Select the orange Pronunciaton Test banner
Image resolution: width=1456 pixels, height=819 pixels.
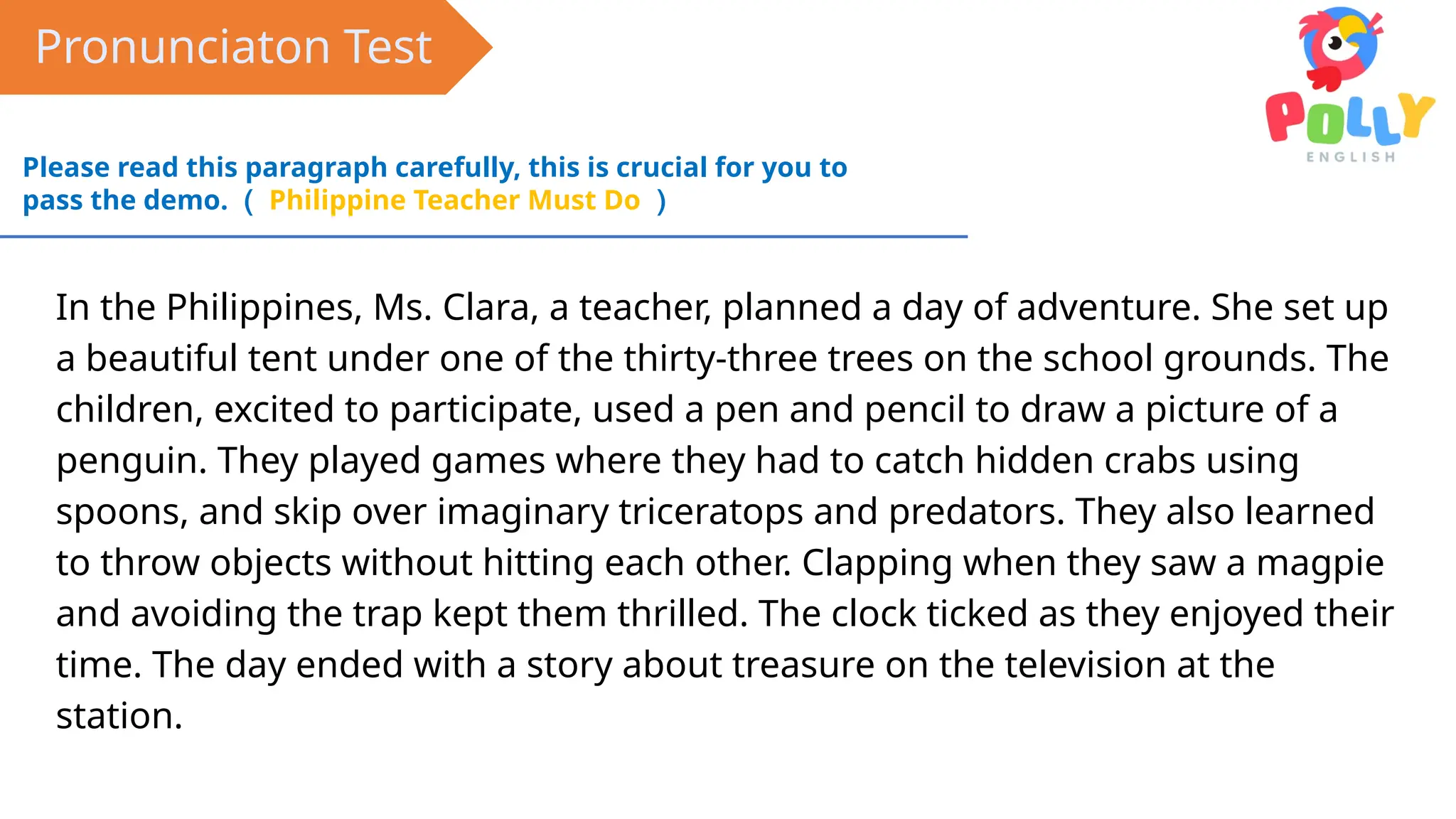tap(246, 47)
